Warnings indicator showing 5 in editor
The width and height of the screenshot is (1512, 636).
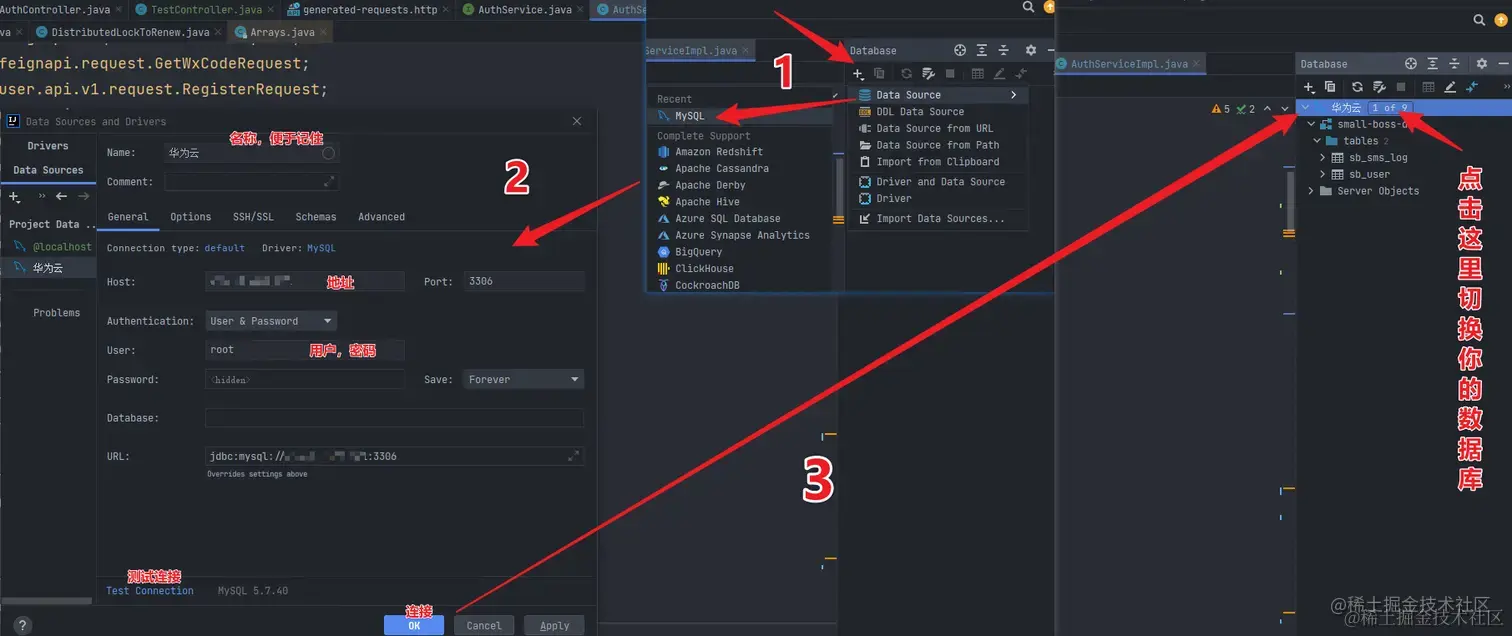[1221, 108]
